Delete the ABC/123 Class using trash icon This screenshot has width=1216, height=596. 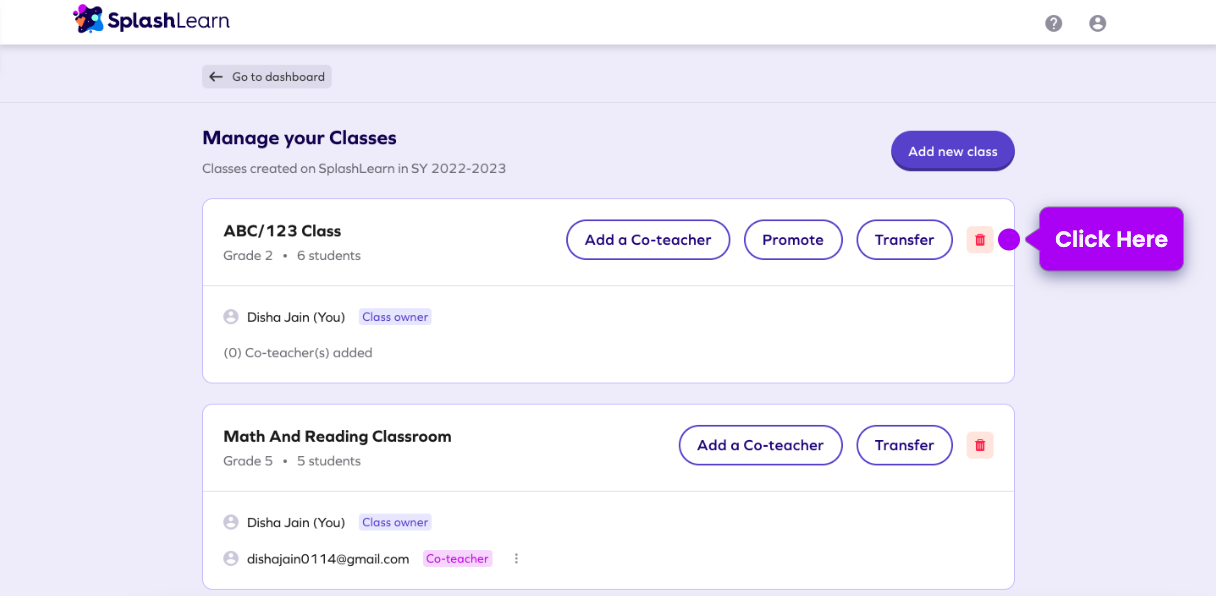[x=980, y=240]
